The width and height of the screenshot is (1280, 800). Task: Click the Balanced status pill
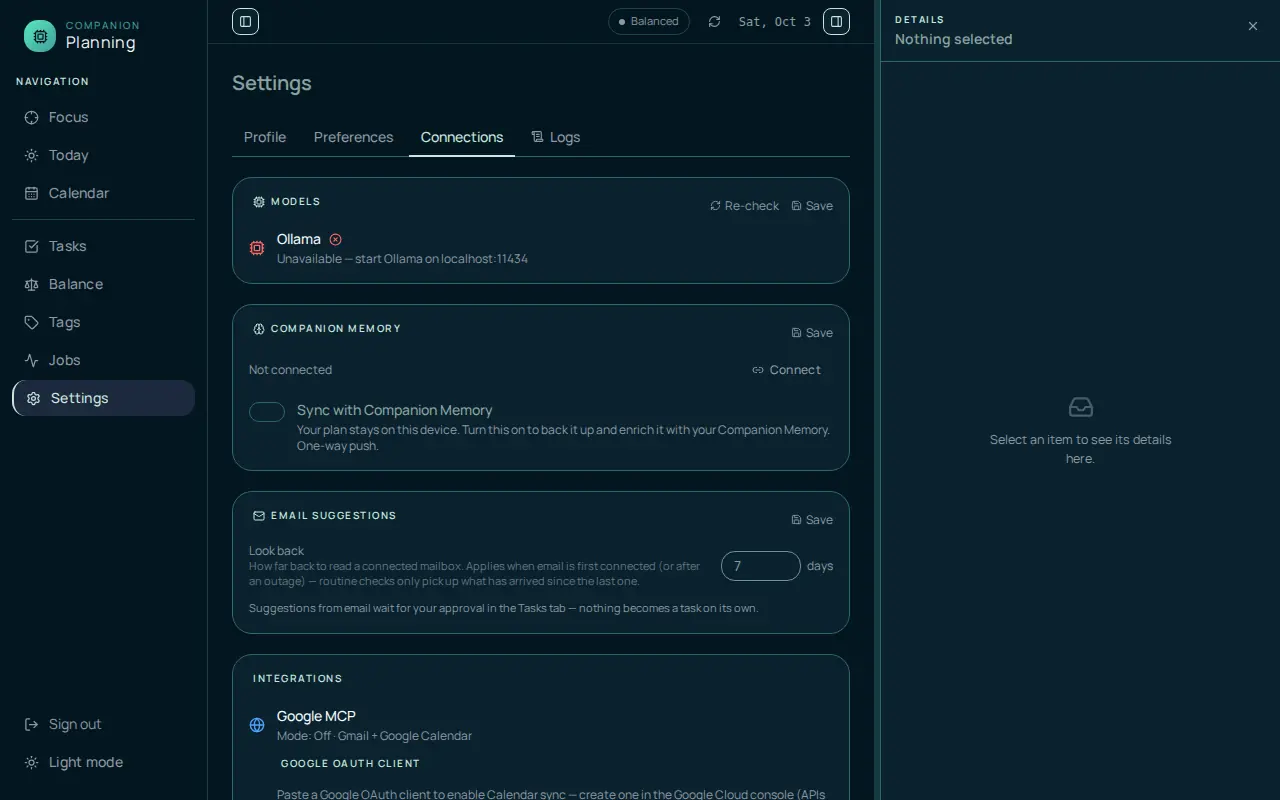[649, 21]
